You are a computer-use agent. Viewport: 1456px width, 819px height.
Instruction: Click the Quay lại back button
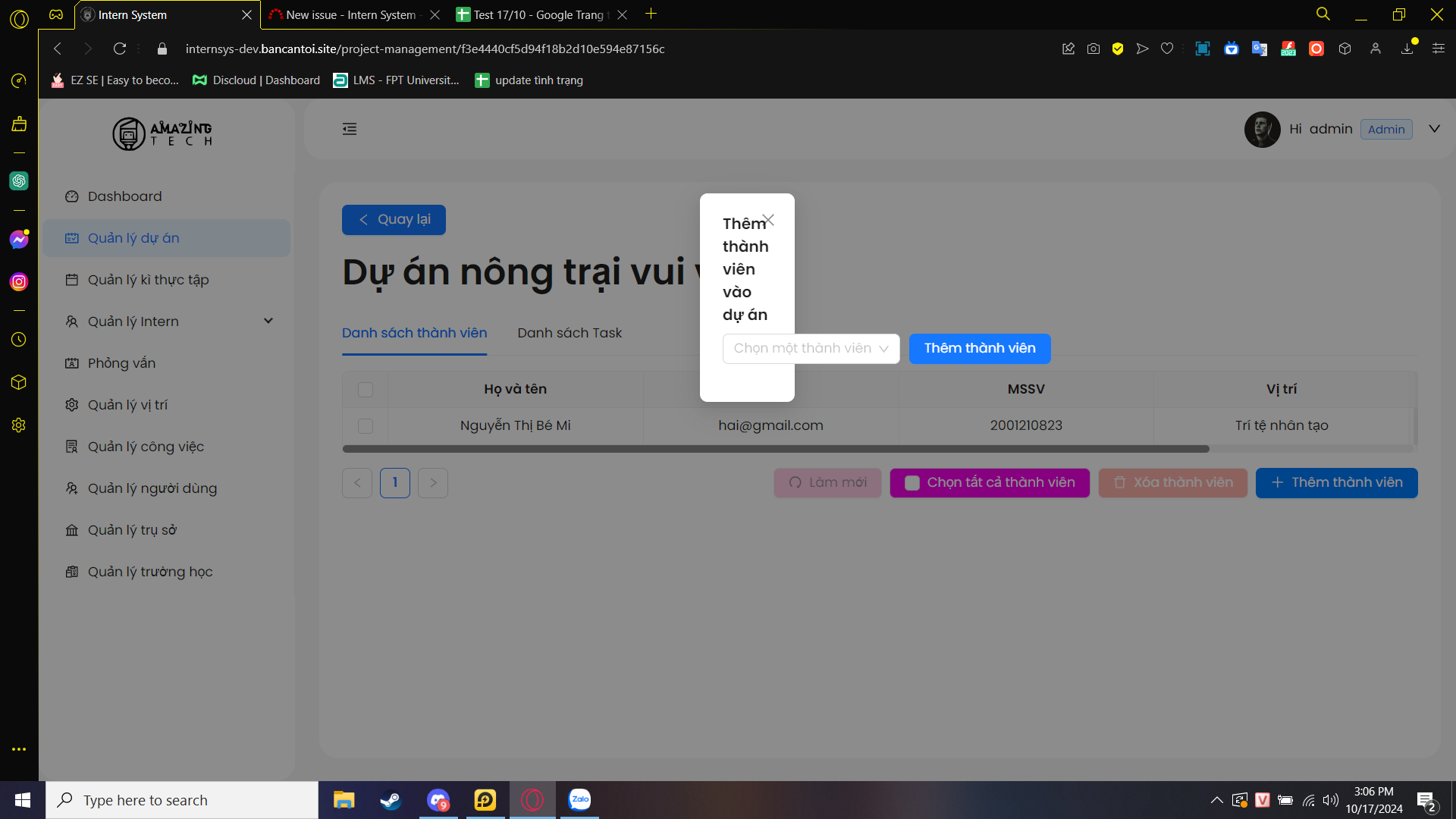[394, 220]
